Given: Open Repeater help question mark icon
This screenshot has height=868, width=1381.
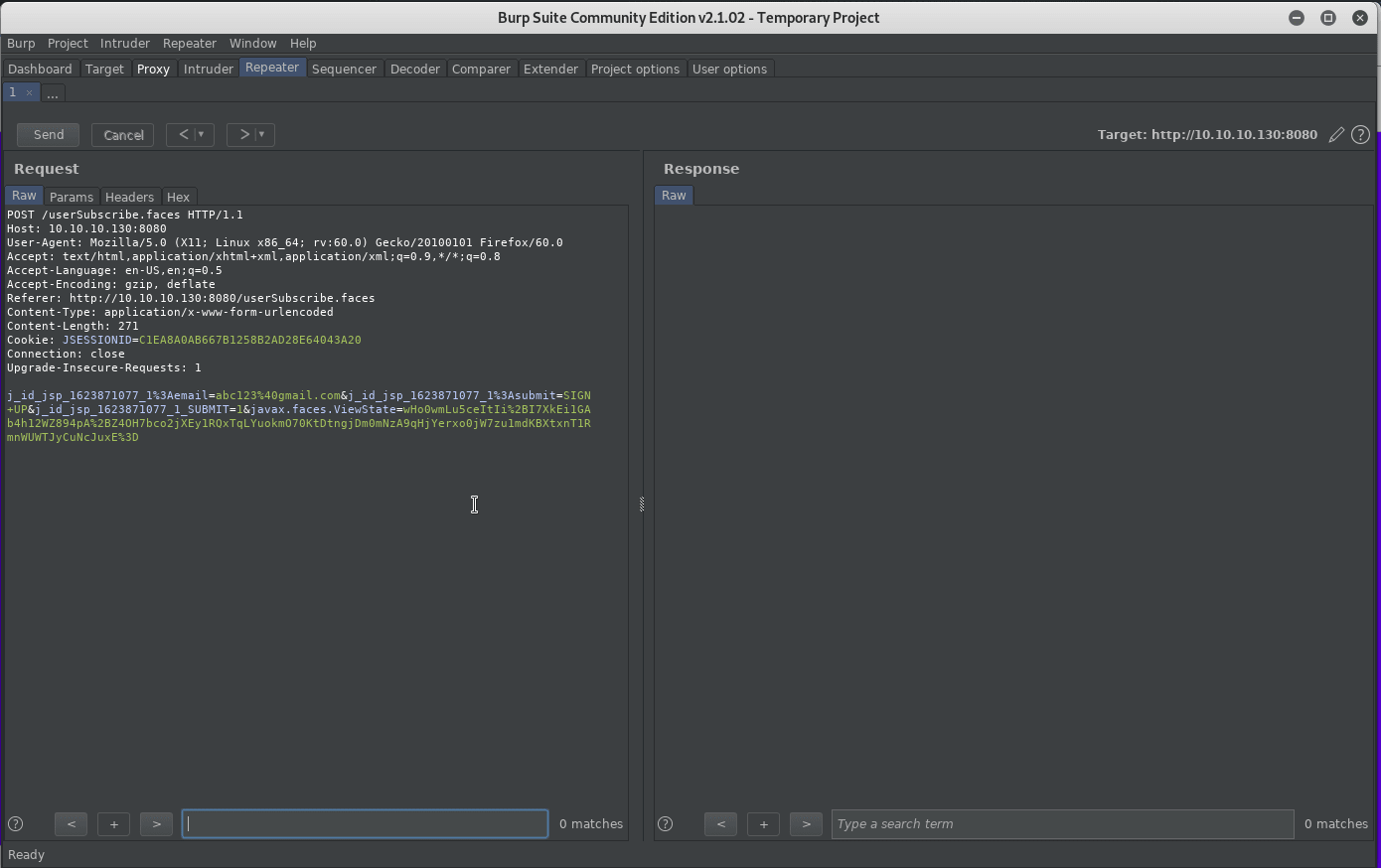Looking at the screenshot, I should point(1360,135).
